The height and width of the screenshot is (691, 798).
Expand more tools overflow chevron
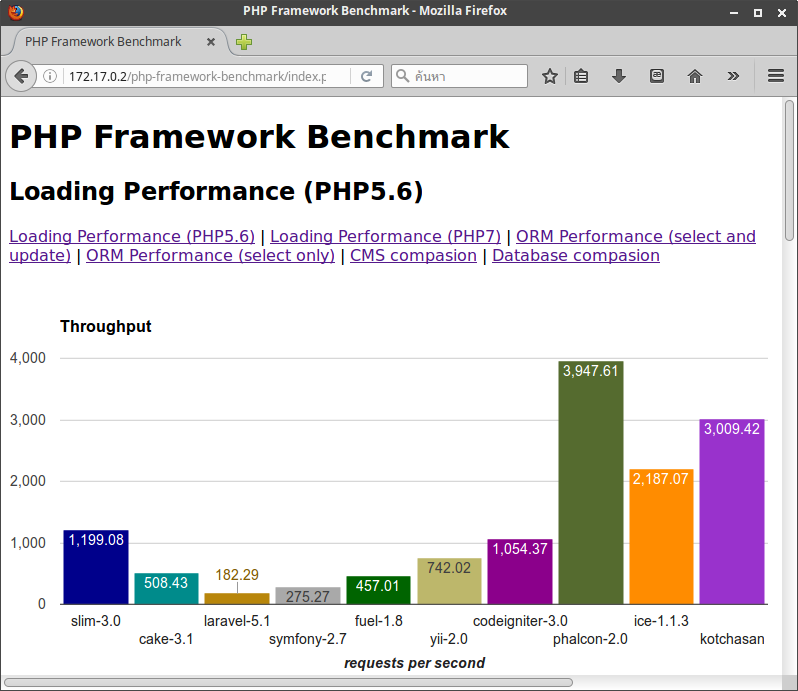click(733, 76)
